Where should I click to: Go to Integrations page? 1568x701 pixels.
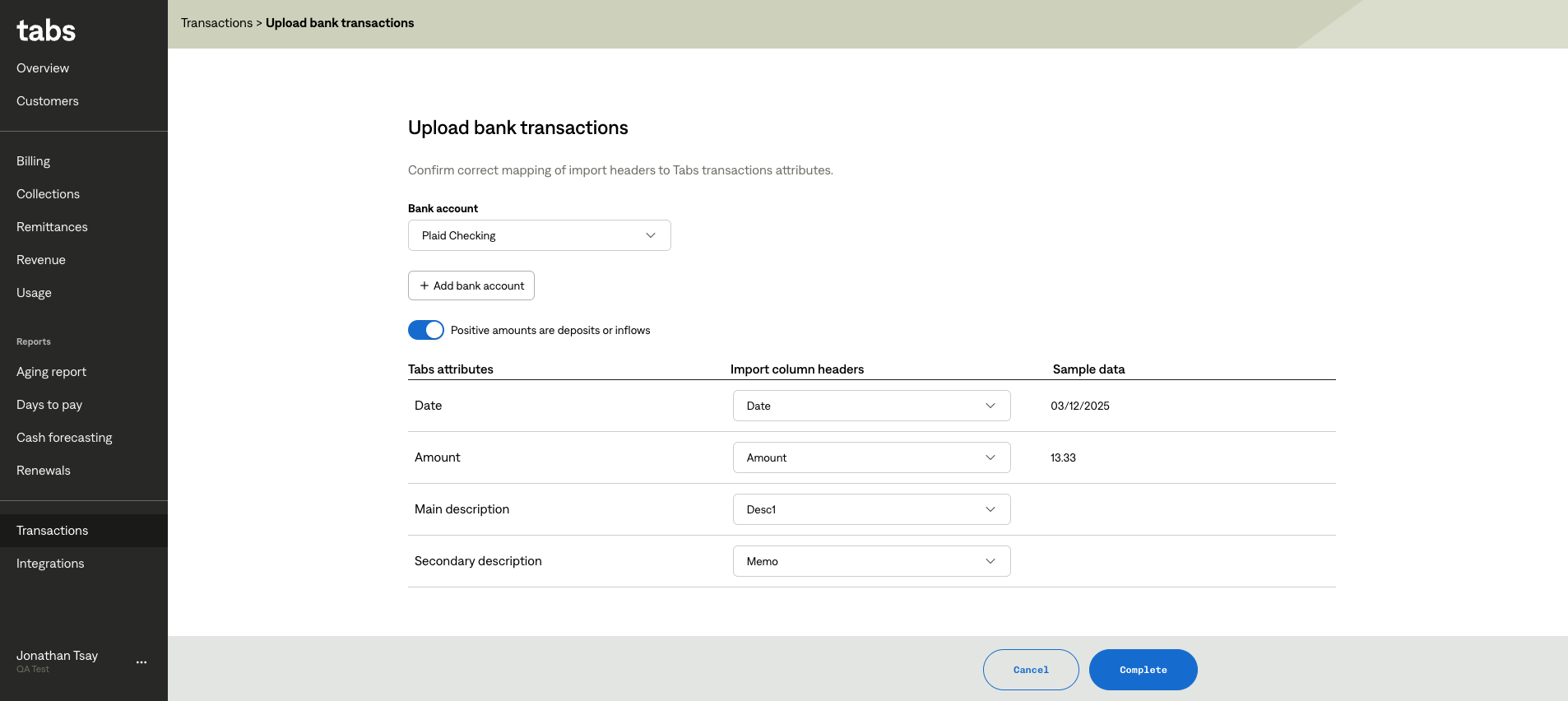(x=50, y=564)
